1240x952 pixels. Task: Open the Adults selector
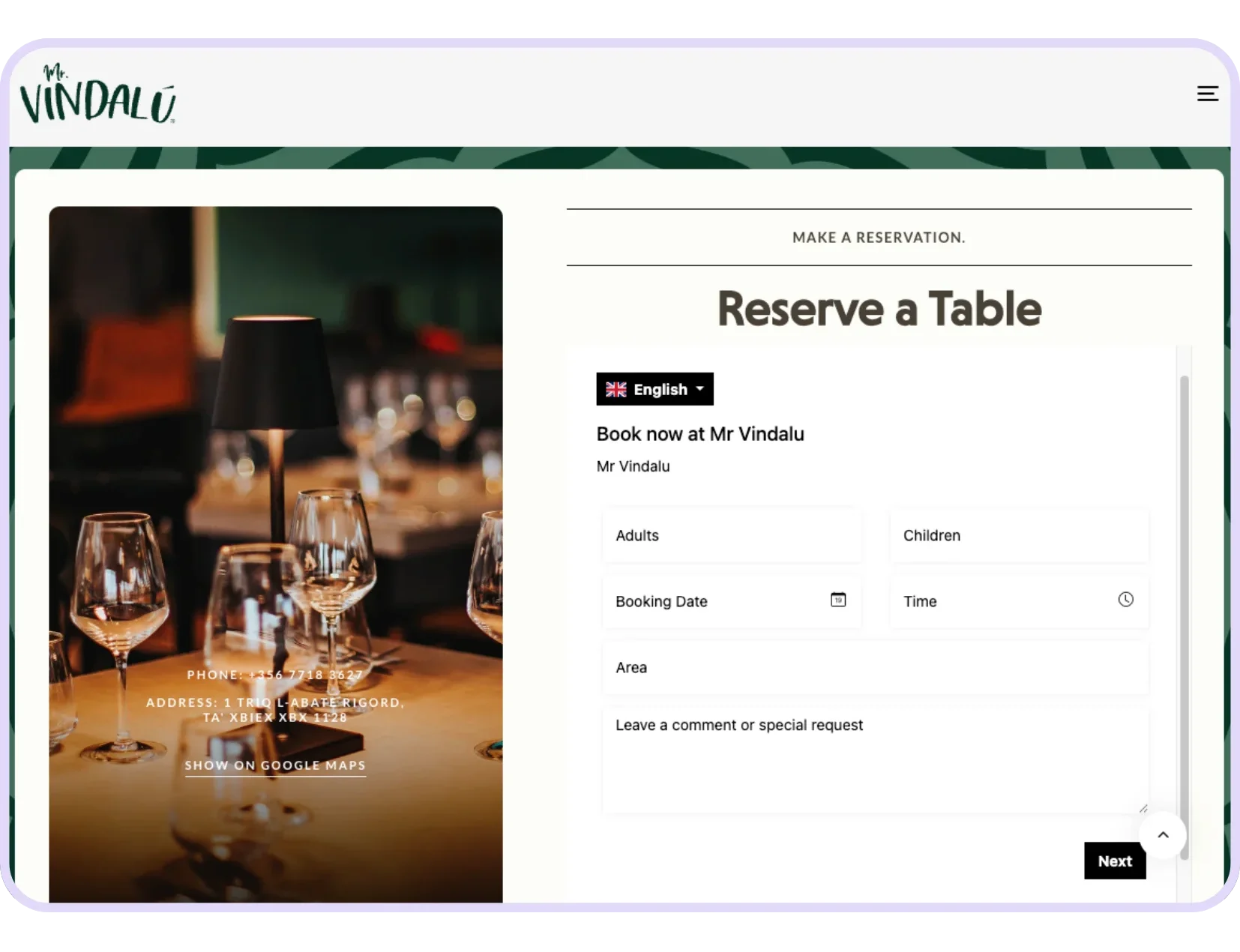pyautogui.click(x=731, y=536)
